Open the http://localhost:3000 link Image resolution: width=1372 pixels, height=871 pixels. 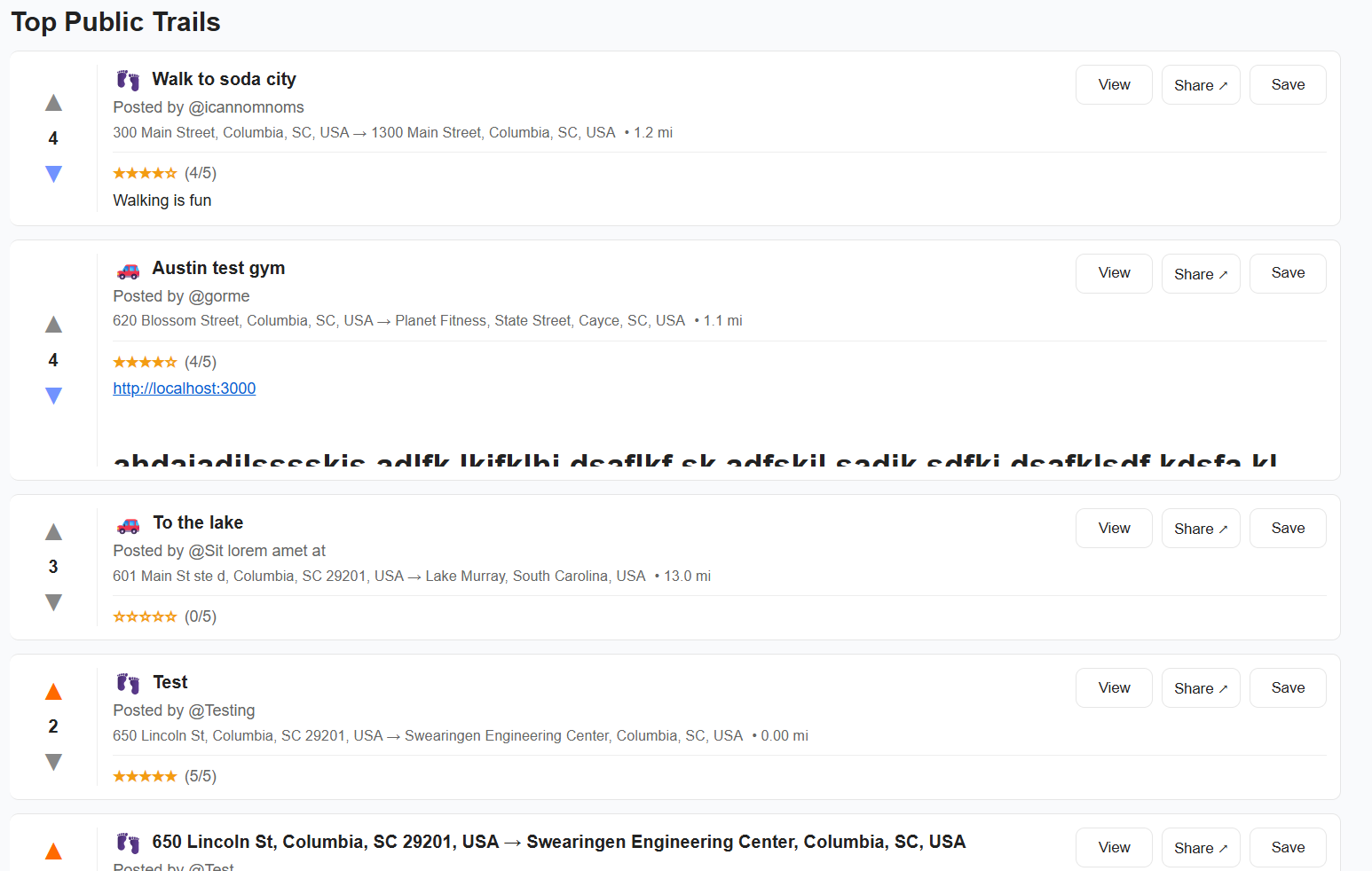click(x=185, y=388)
